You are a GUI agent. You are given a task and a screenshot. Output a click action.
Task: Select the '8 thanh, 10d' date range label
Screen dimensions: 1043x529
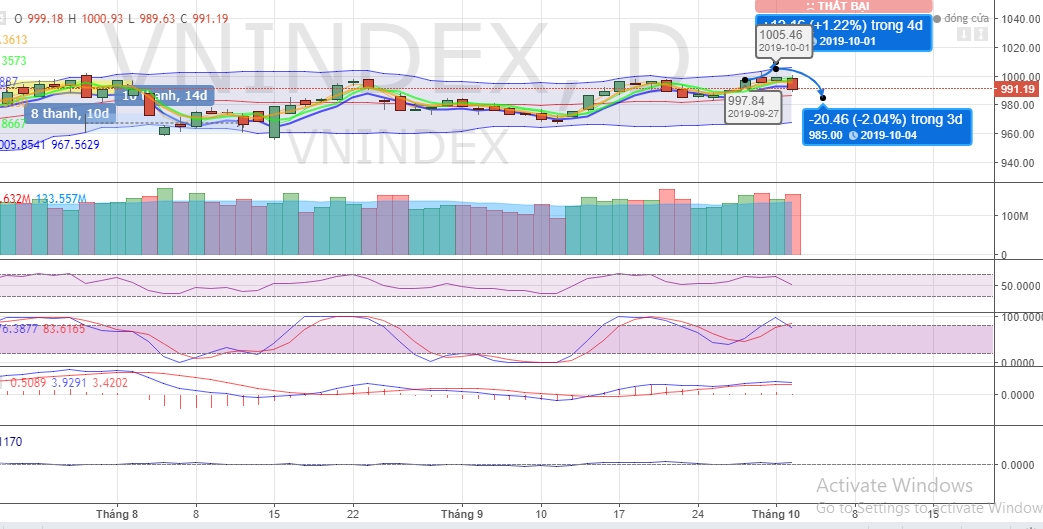tap(70, 113)
